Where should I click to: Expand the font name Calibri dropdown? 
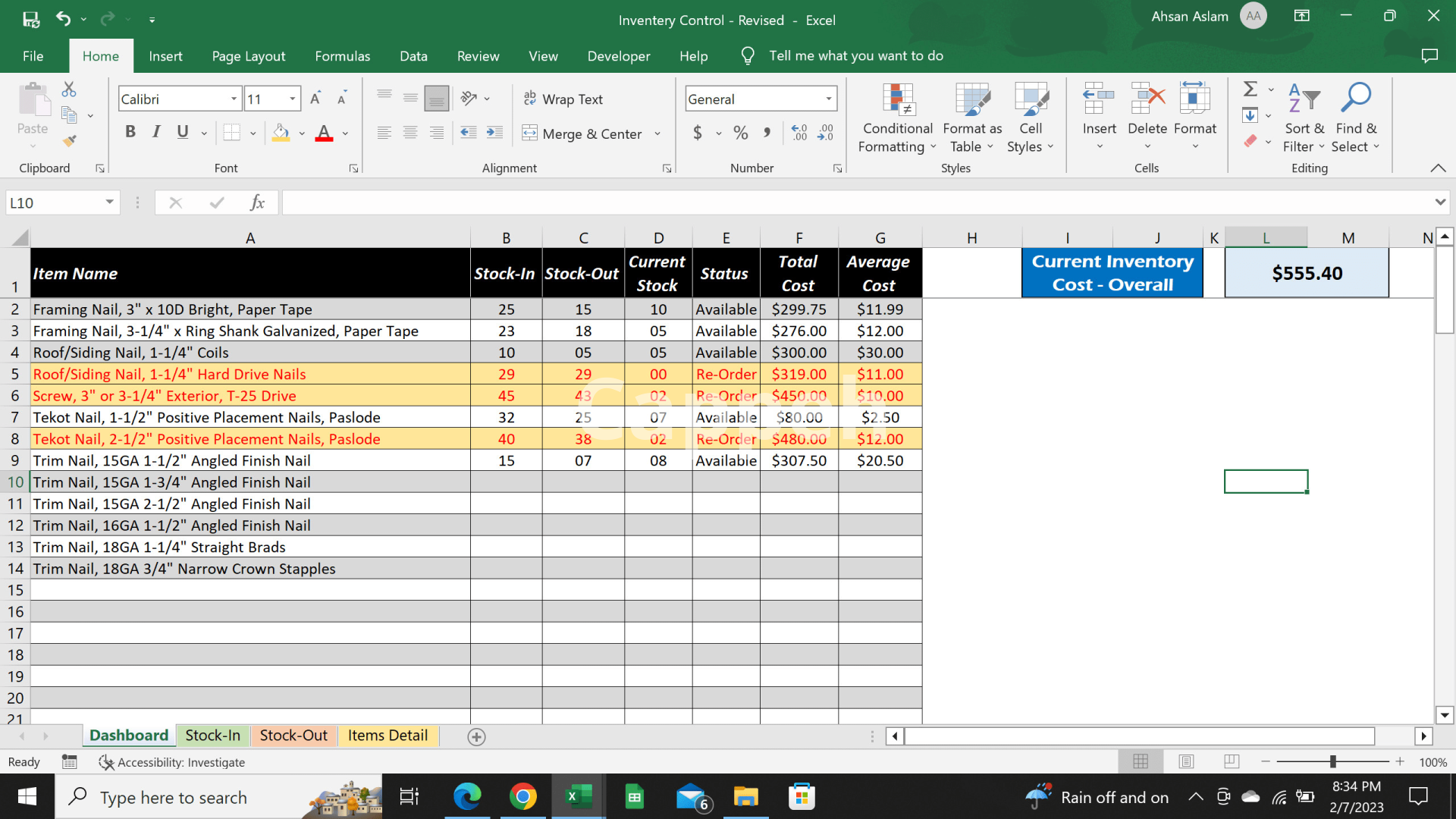coord(234,99)
